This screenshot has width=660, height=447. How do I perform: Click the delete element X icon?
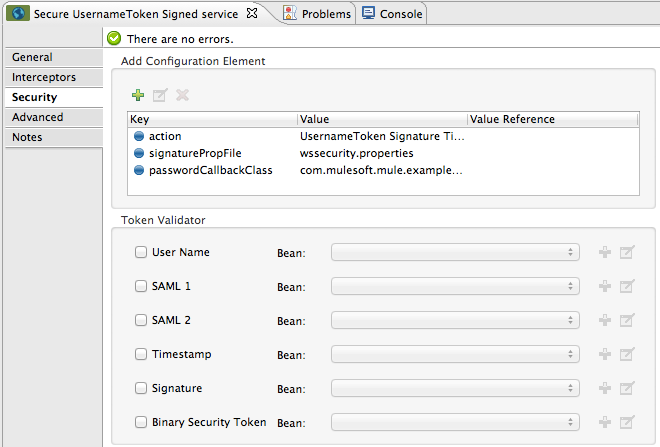click(182, 95)
